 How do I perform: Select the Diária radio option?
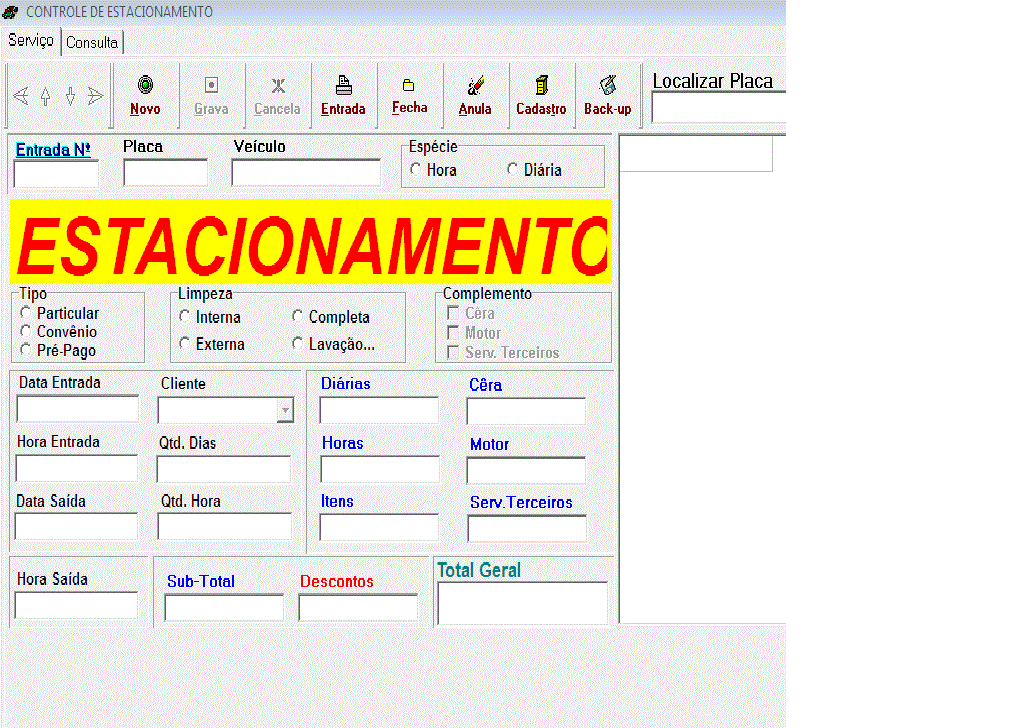513,170
